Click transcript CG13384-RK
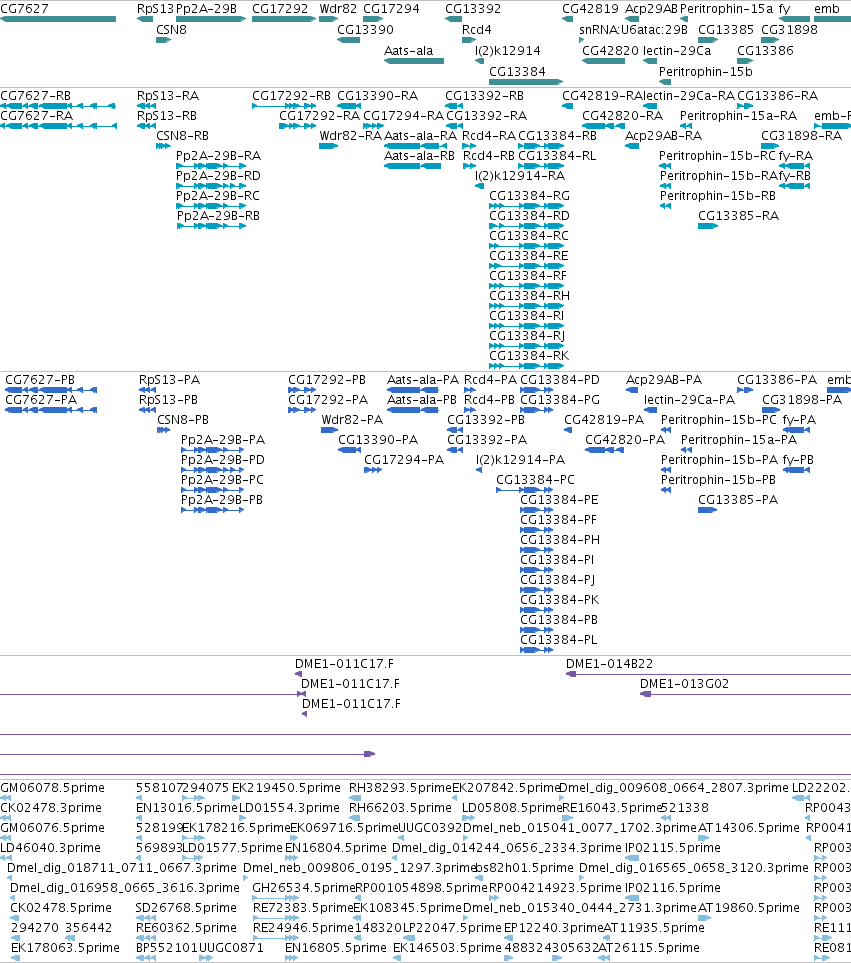851x963 pixels. [x=529, y=356]
